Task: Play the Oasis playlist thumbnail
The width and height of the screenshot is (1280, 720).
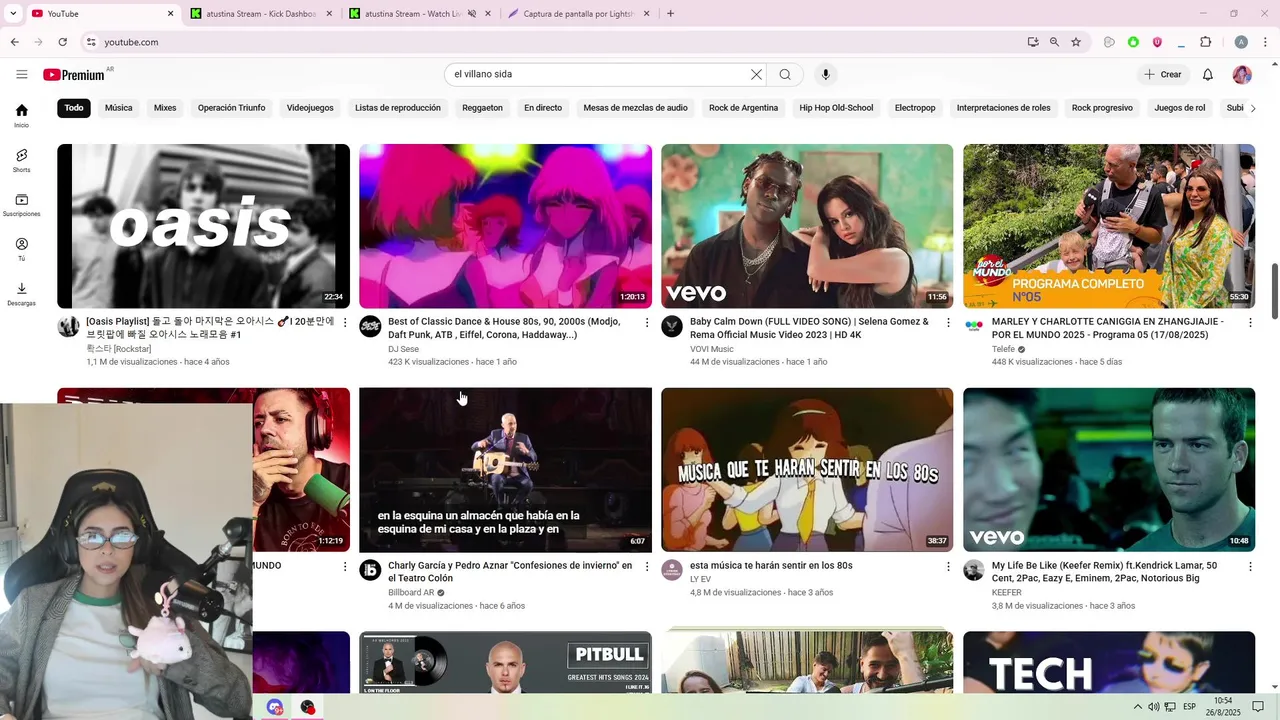Action: pyautogui.click(x=203, y=226)
